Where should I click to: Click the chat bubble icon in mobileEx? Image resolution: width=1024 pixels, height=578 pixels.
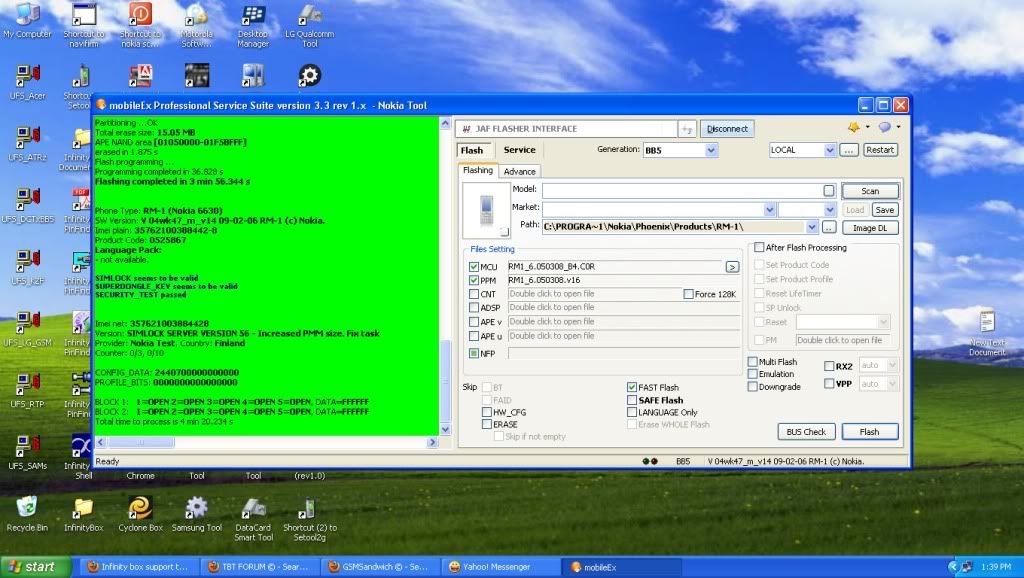click(x=884, y=127)
